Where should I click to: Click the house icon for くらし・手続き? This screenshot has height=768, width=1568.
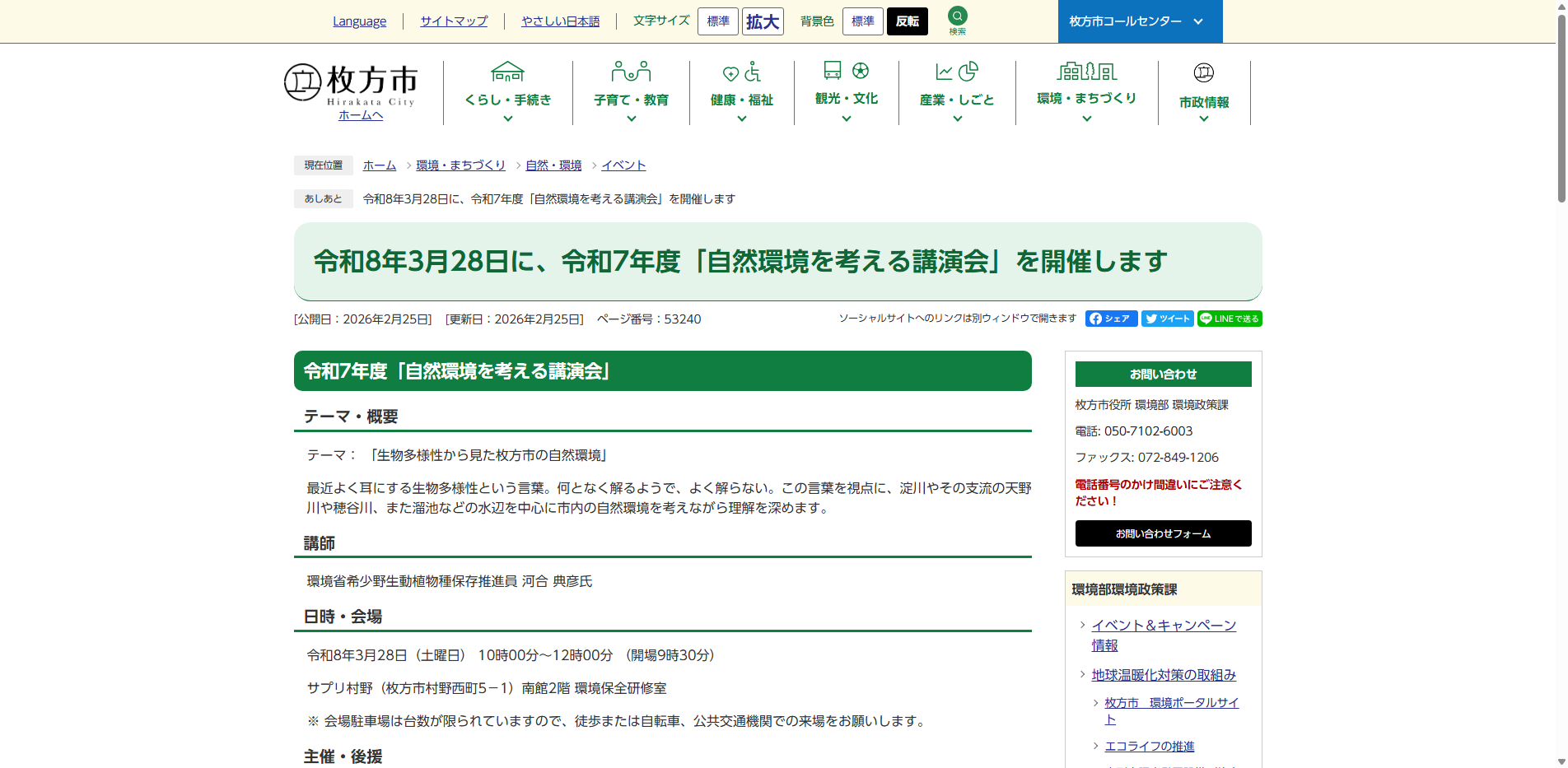(507, 72)
